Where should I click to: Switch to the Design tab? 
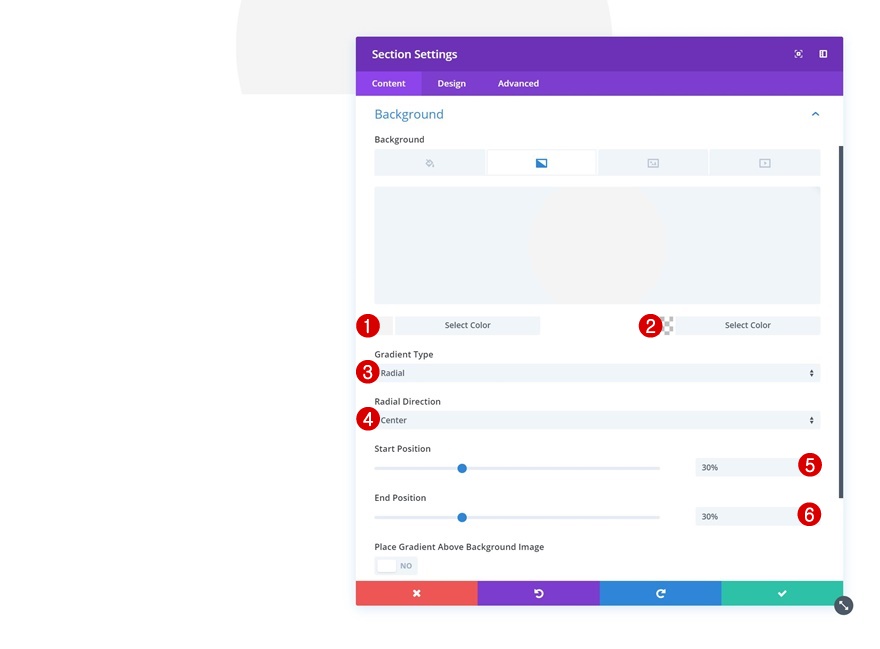tap(451, 83)
